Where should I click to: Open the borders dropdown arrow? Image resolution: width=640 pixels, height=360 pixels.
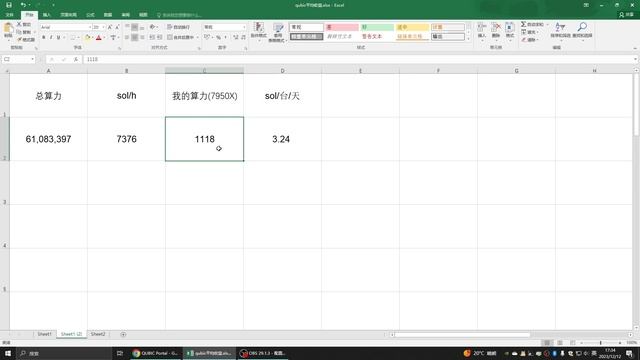click(x=78, y=38)
